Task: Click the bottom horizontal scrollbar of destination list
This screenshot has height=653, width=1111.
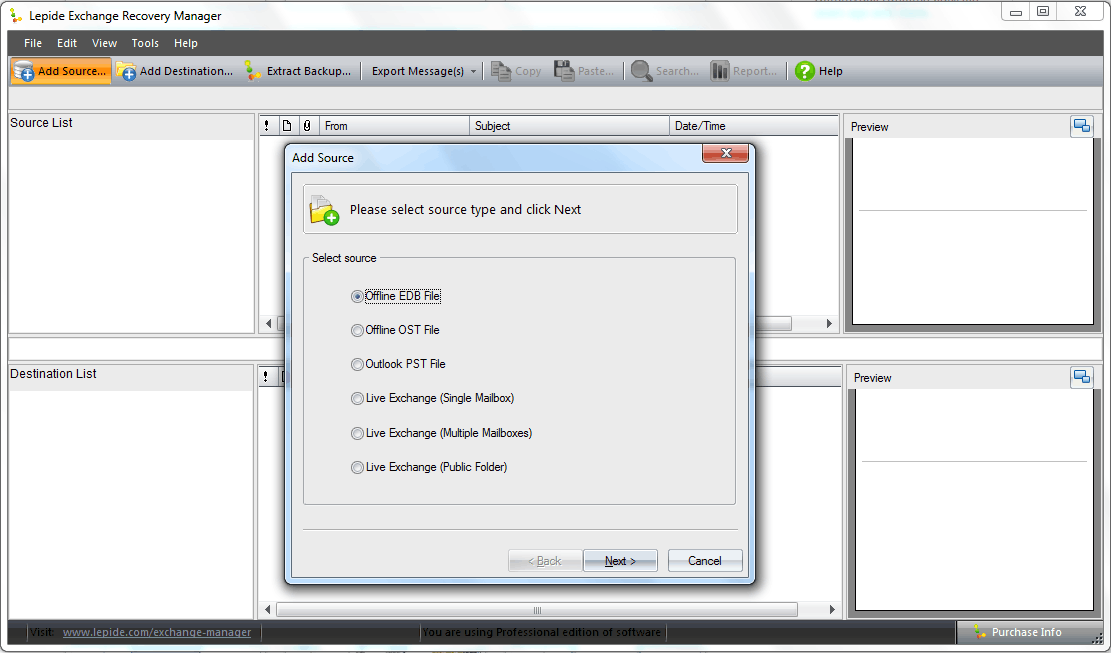Action: pos(536,610)
